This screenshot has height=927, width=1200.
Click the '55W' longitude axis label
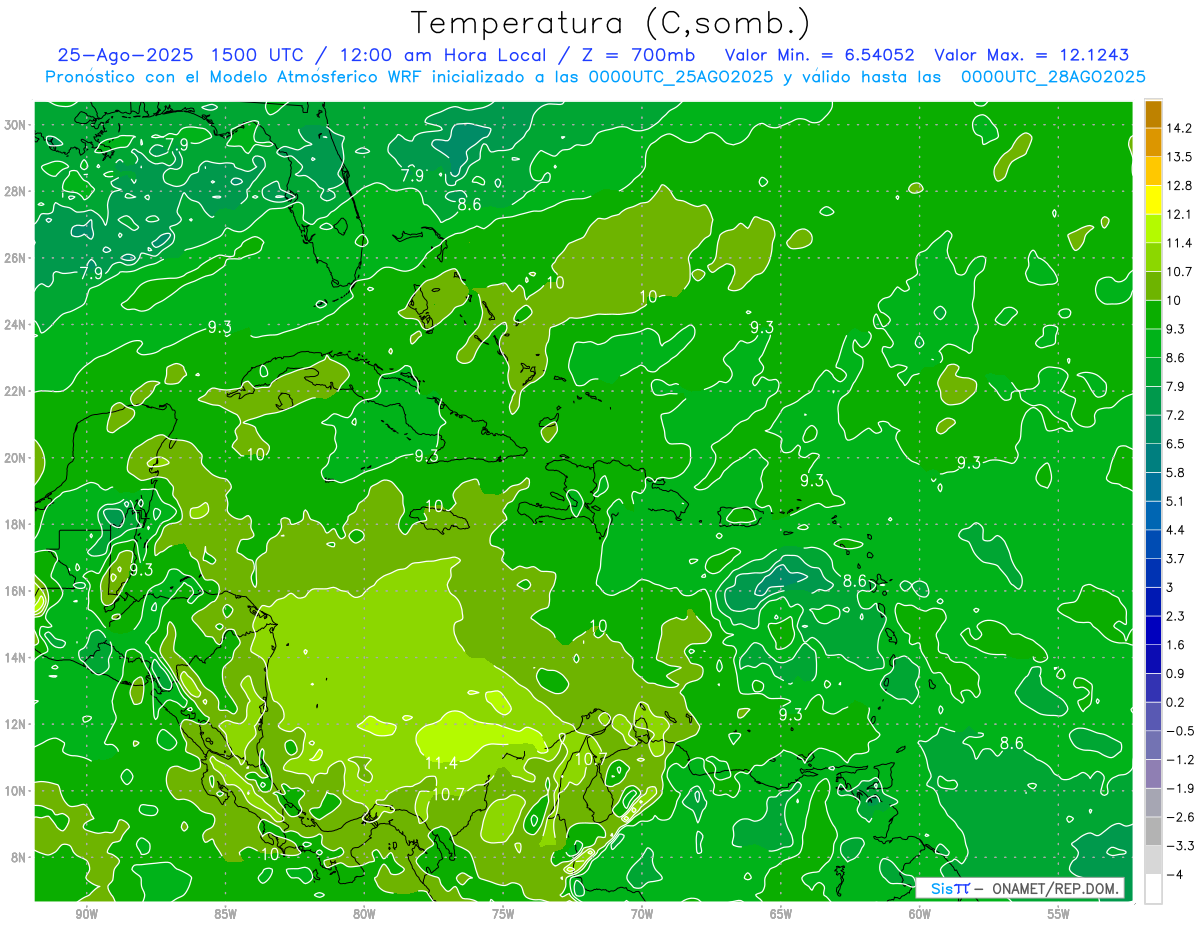(x=1059, y=914)
